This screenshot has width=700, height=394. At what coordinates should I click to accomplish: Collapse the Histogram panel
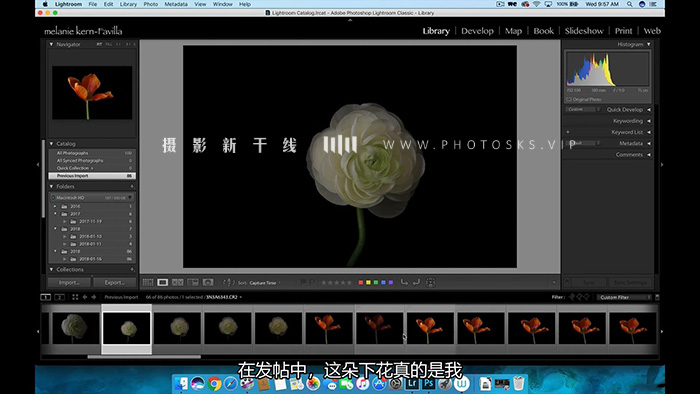click(649, 44)
